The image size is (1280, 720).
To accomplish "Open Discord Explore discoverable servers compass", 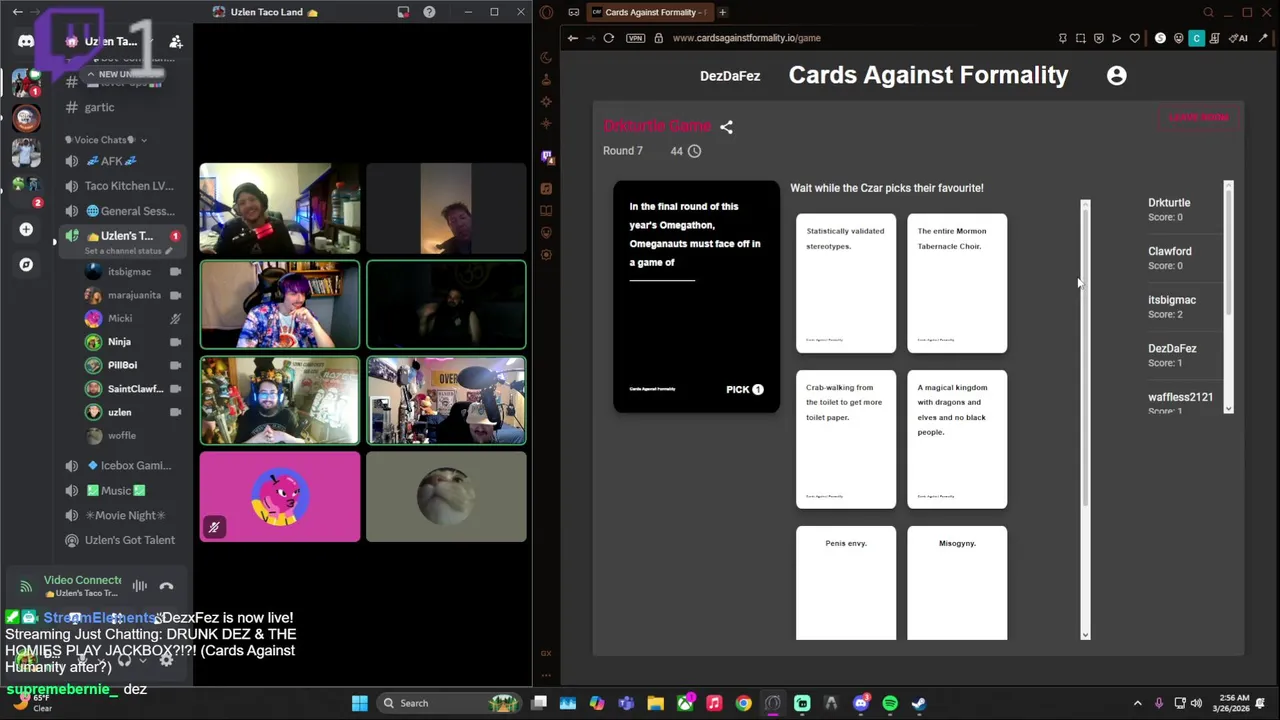I will 26,264.
